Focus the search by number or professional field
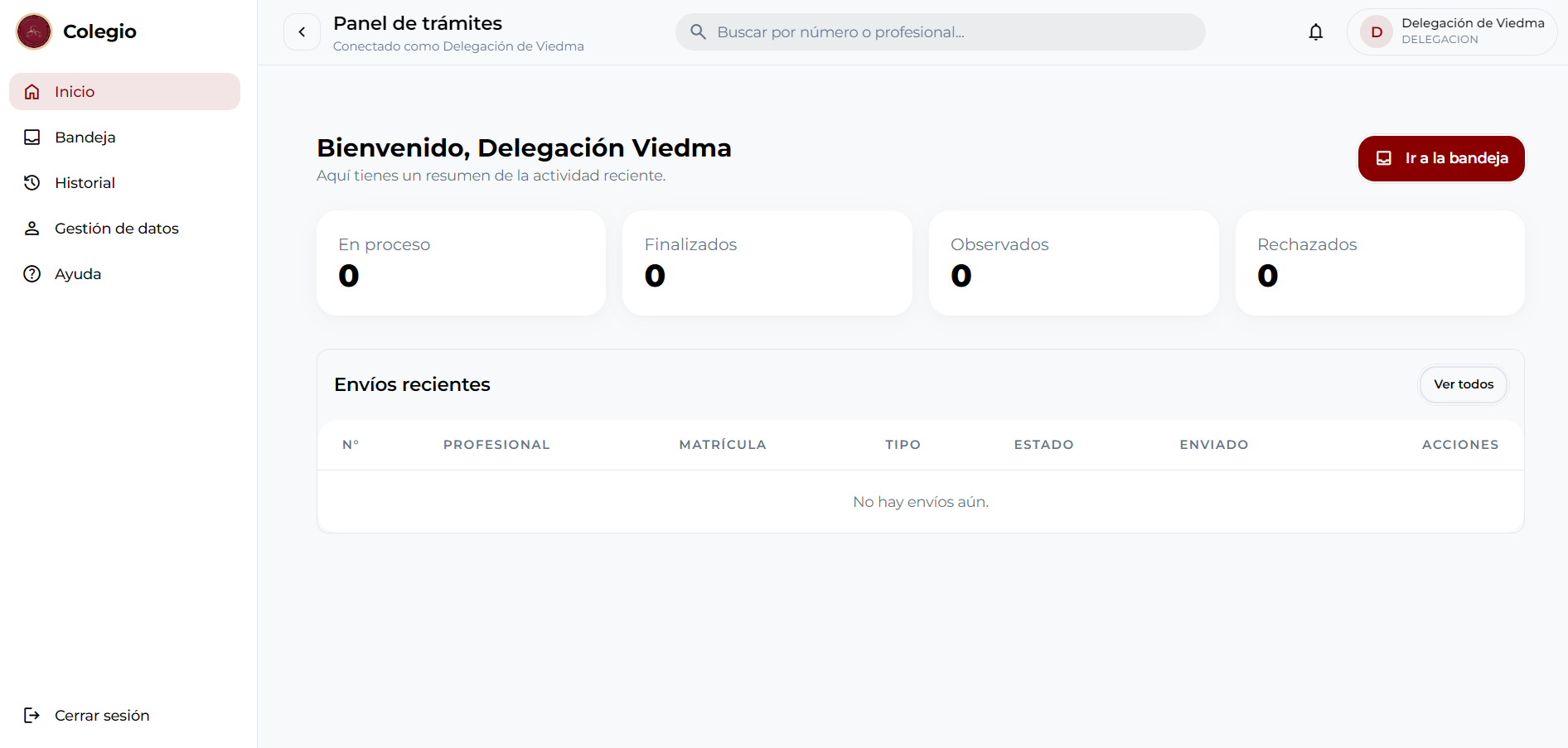Viewport: 1568px width, 748px height. [x=953, y=32]
